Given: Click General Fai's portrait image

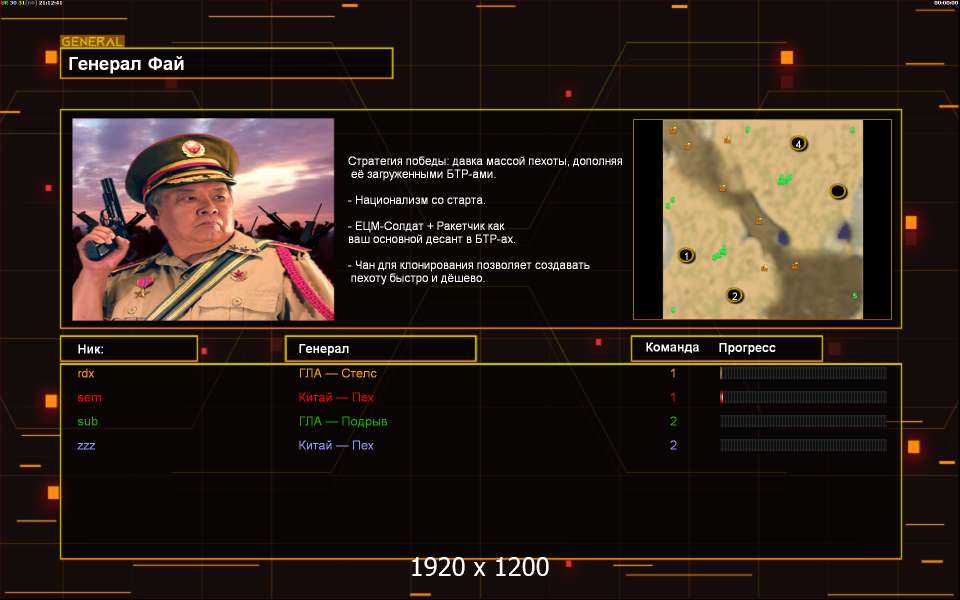Looking at the screenshot, I should [203, 219].
